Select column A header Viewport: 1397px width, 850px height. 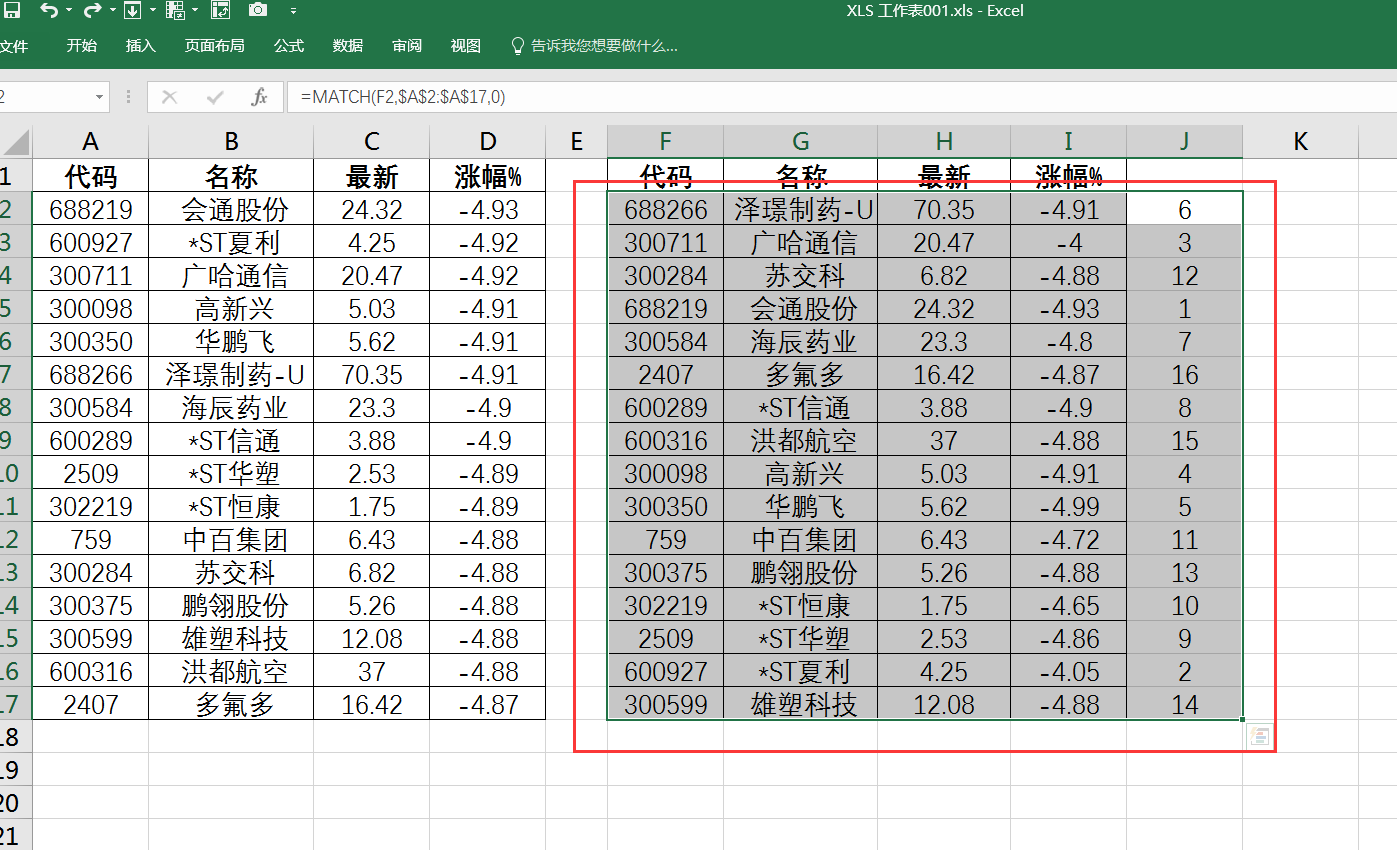(x=91, y=142)
